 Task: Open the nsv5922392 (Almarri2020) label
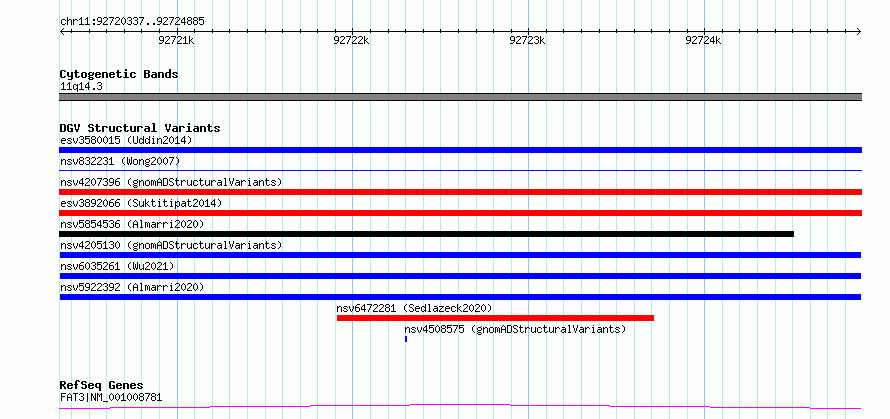click(132, 287)
